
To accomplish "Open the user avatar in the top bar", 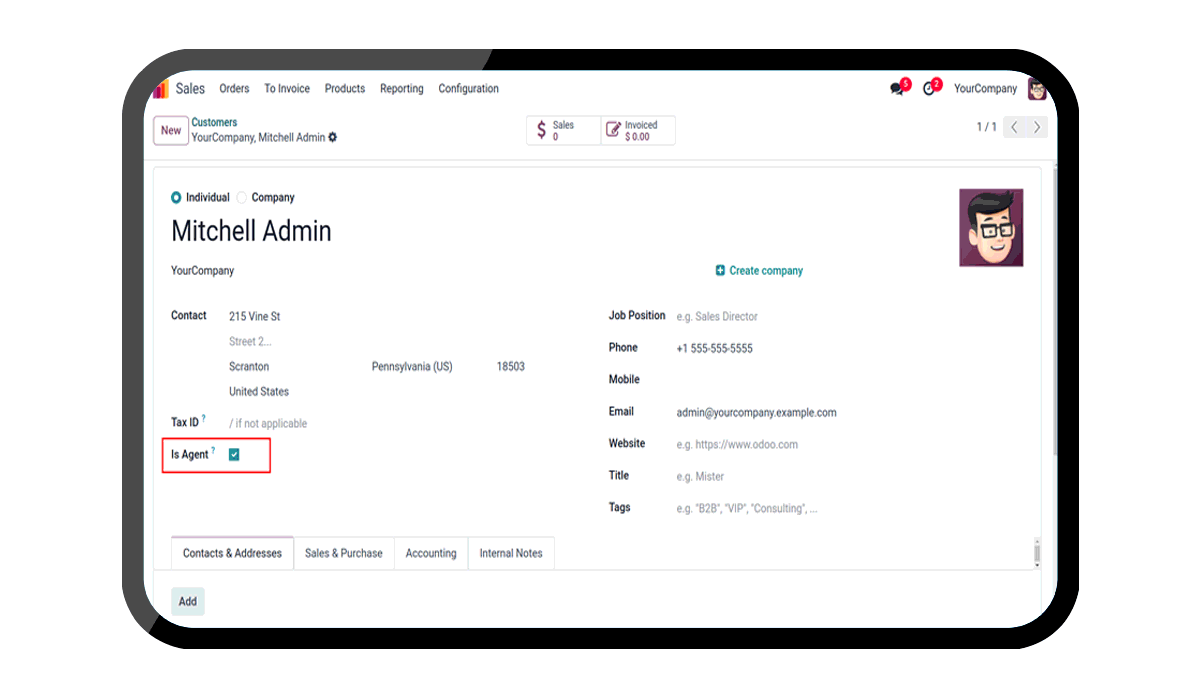I will (x=1037, y=89).
